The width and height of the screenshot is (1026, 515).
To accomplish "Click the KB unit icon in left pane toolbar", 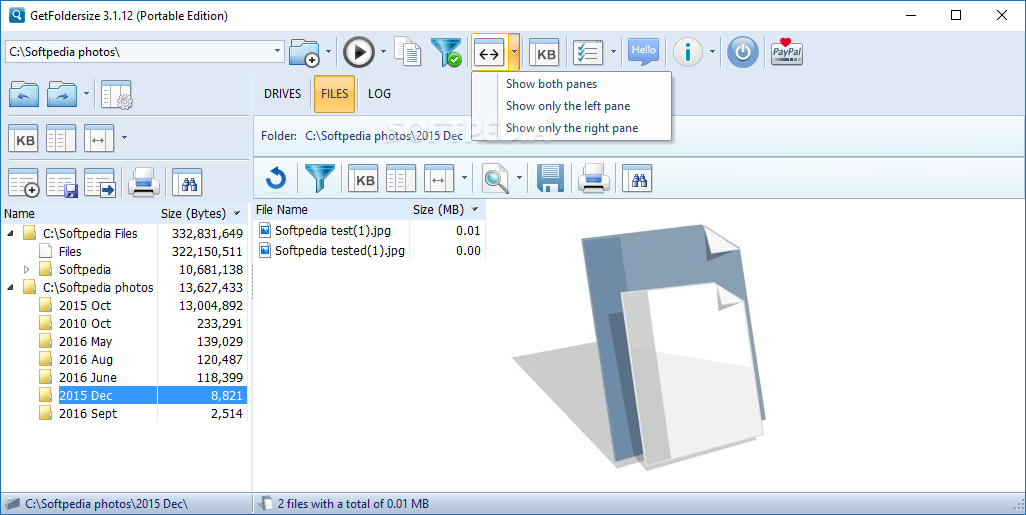I will click(24, 138).
